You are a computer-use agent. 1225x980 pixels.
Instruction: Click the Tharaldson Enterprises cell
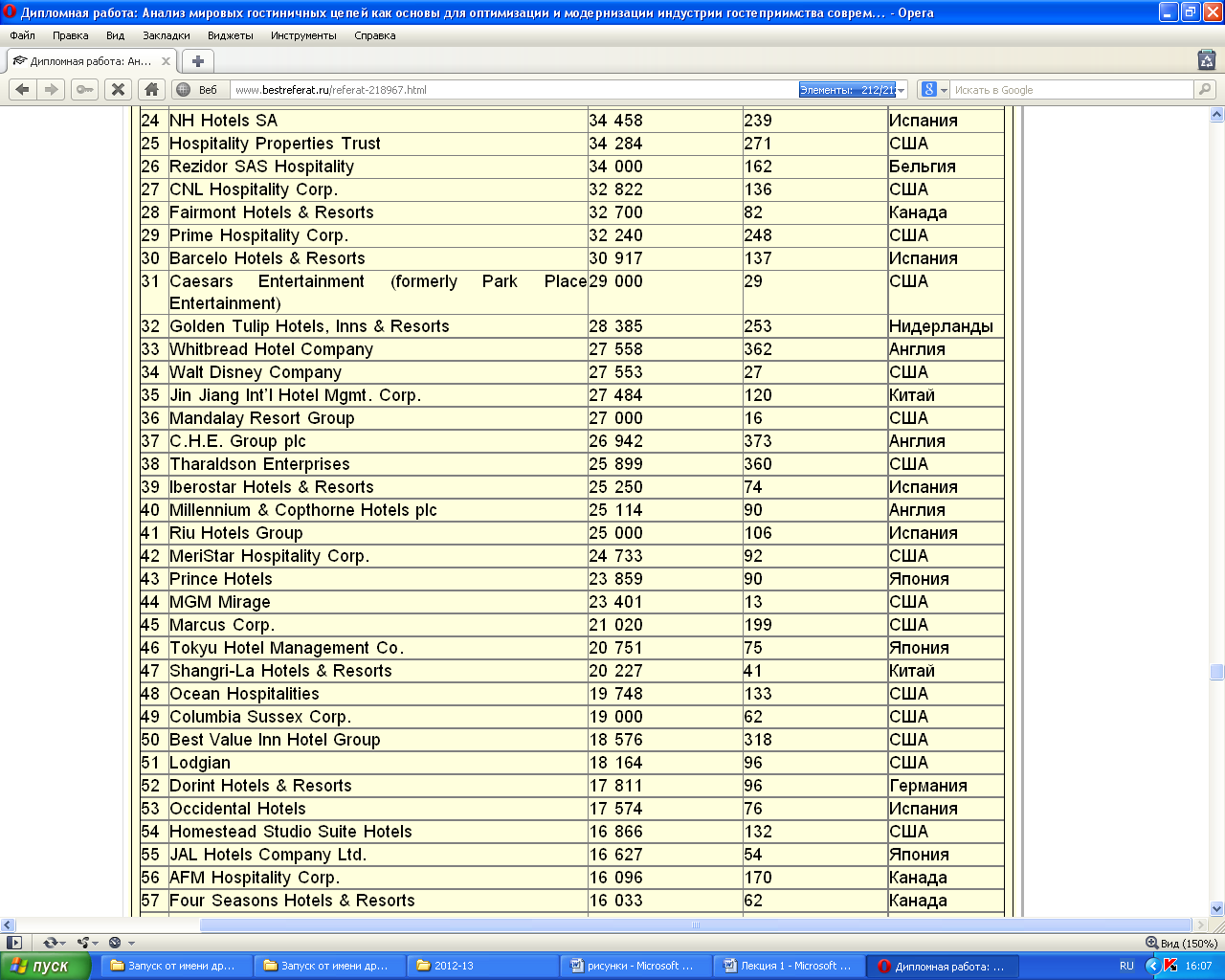coord(377,464)
